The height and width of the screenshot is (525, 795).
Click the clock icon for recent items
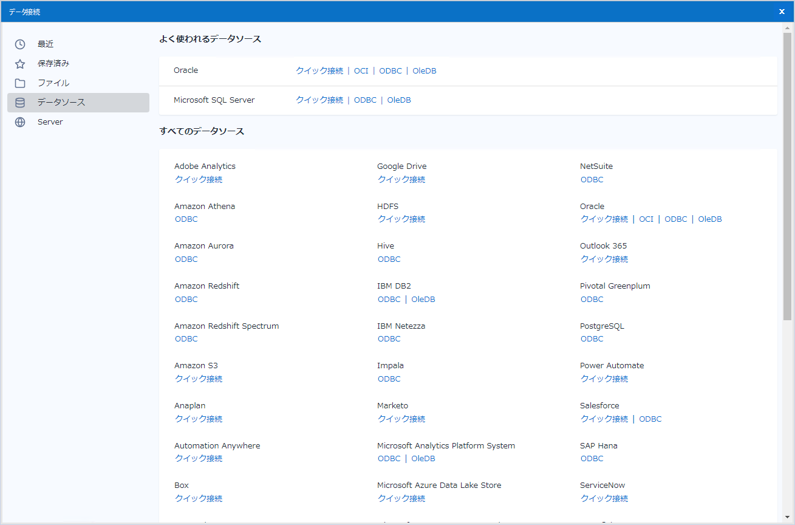20,44
